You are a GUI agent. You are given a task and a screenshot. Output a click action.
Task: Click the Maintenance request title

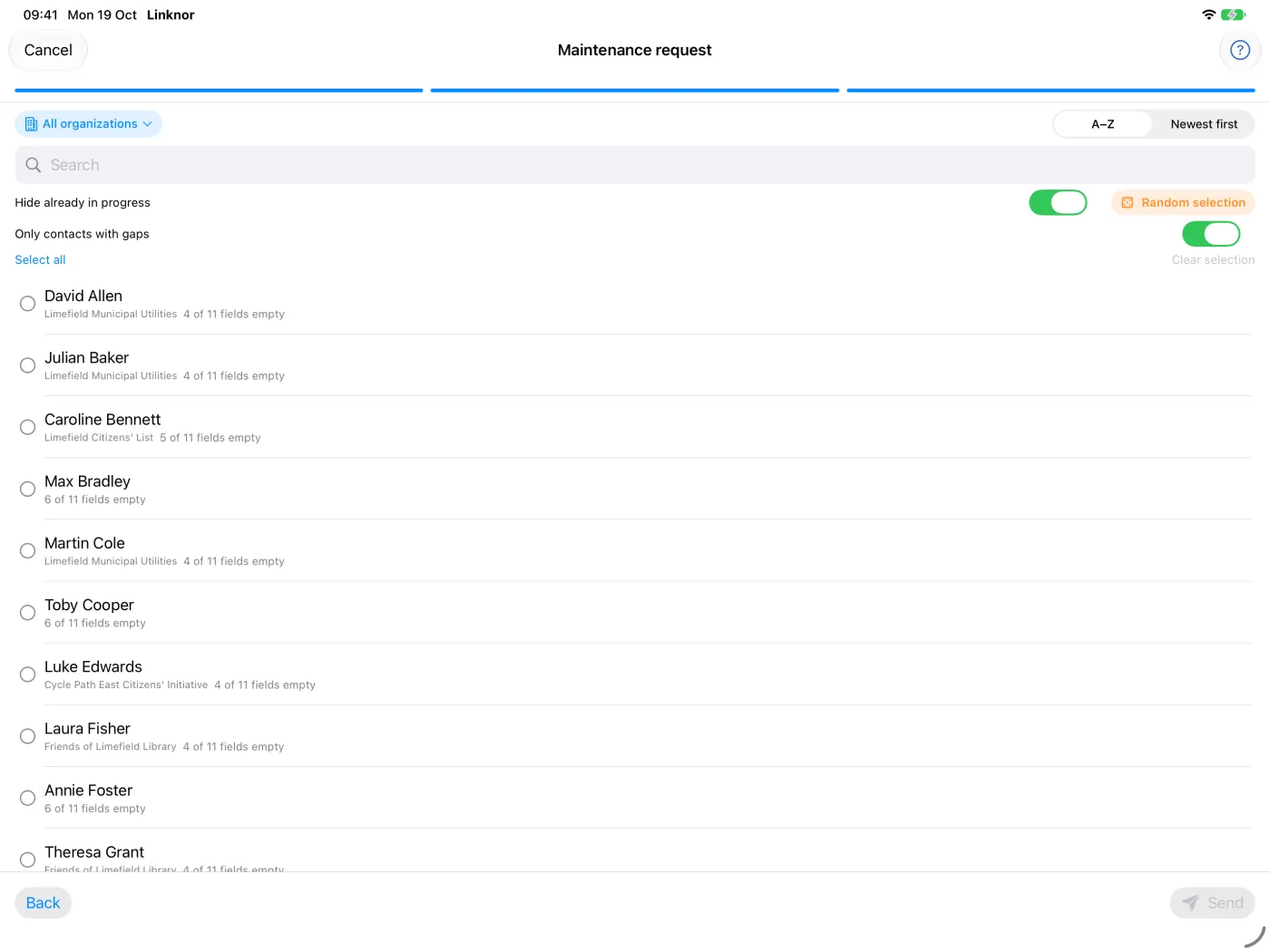(635, 50)
